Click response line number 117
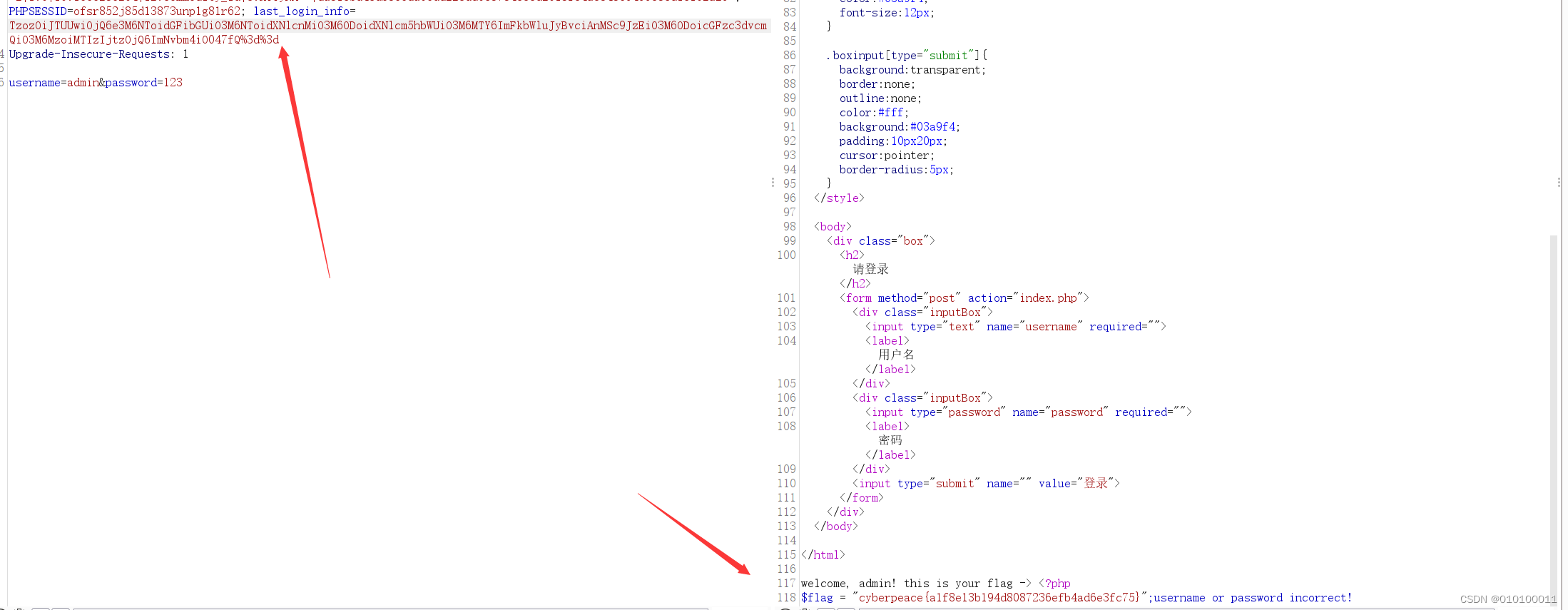Image resolution: width=1568 pixels, height=610 pixels. [x=786, y=584]
